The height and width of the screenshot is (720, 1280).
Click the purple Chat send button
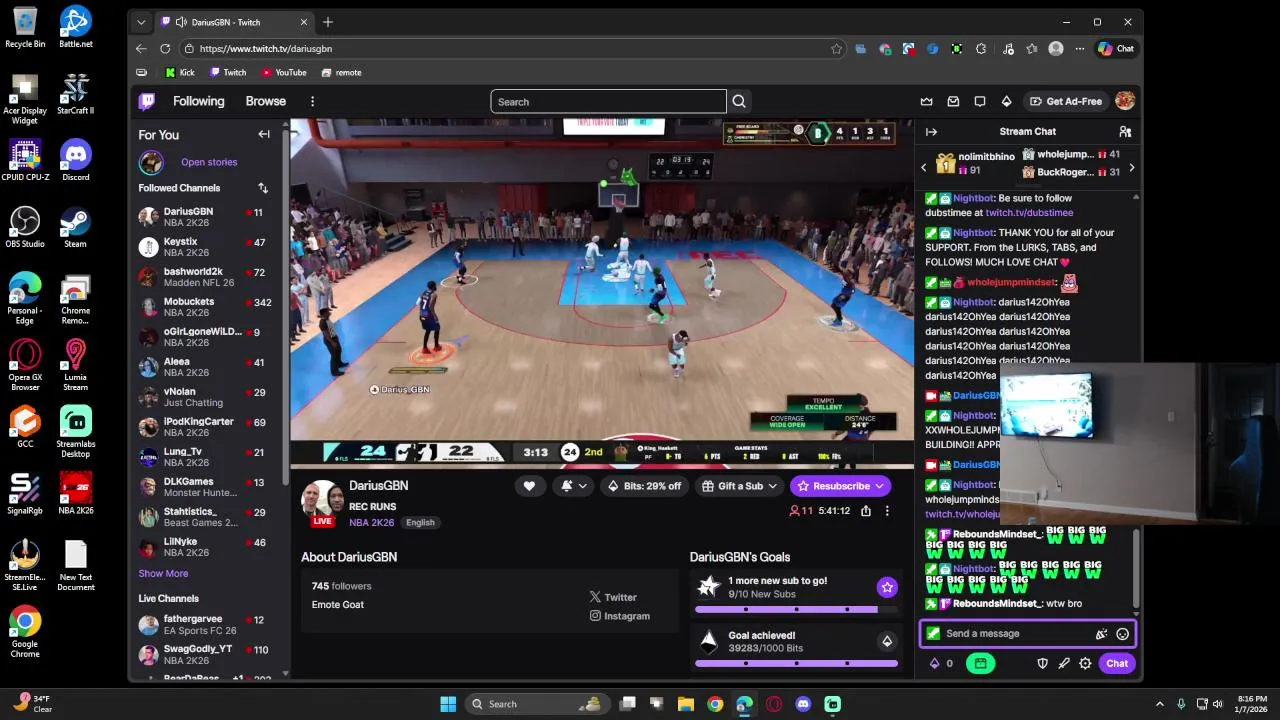(x=1117, y=663)
